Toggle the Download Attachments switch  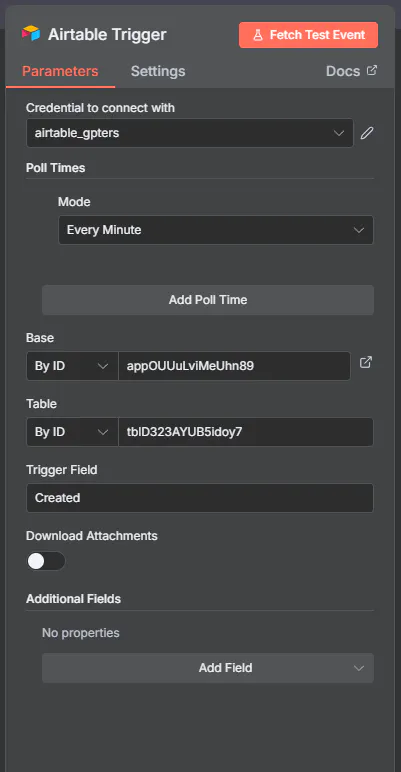pos(46,561)
